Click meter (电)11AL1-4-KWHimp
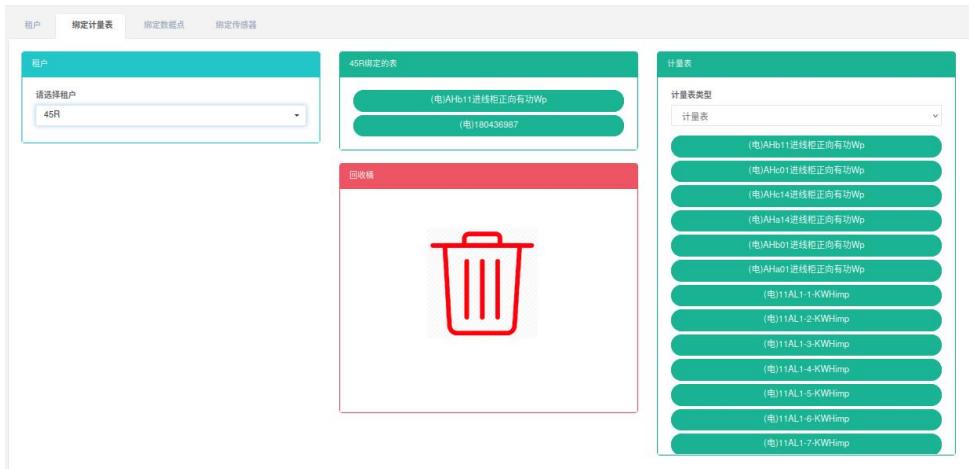Image resolution: width=969 pixels, height=469 pixels. pos(806,369)
